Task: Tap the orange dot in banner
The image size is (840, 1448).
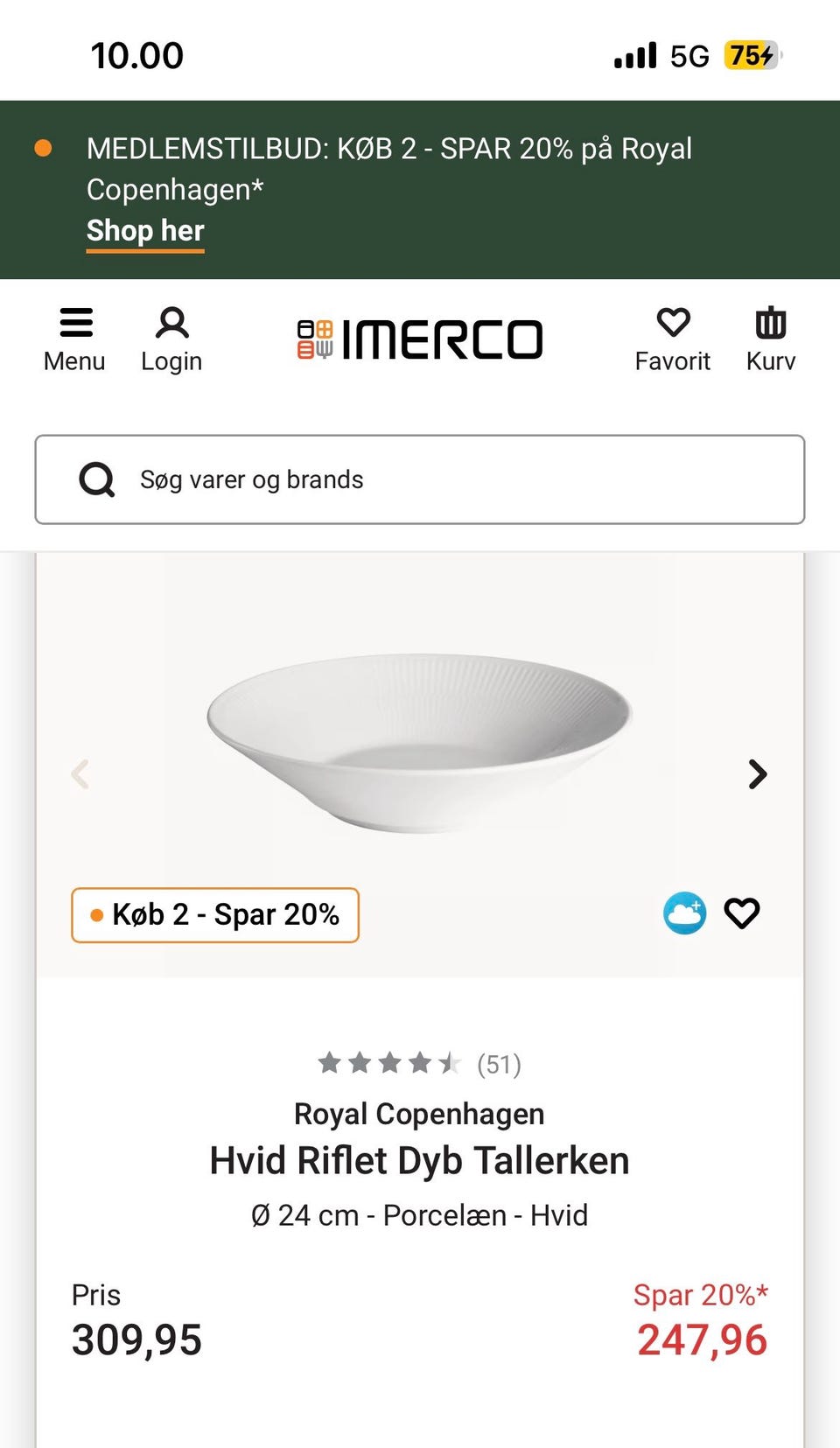Action: [x=43, y=149]
